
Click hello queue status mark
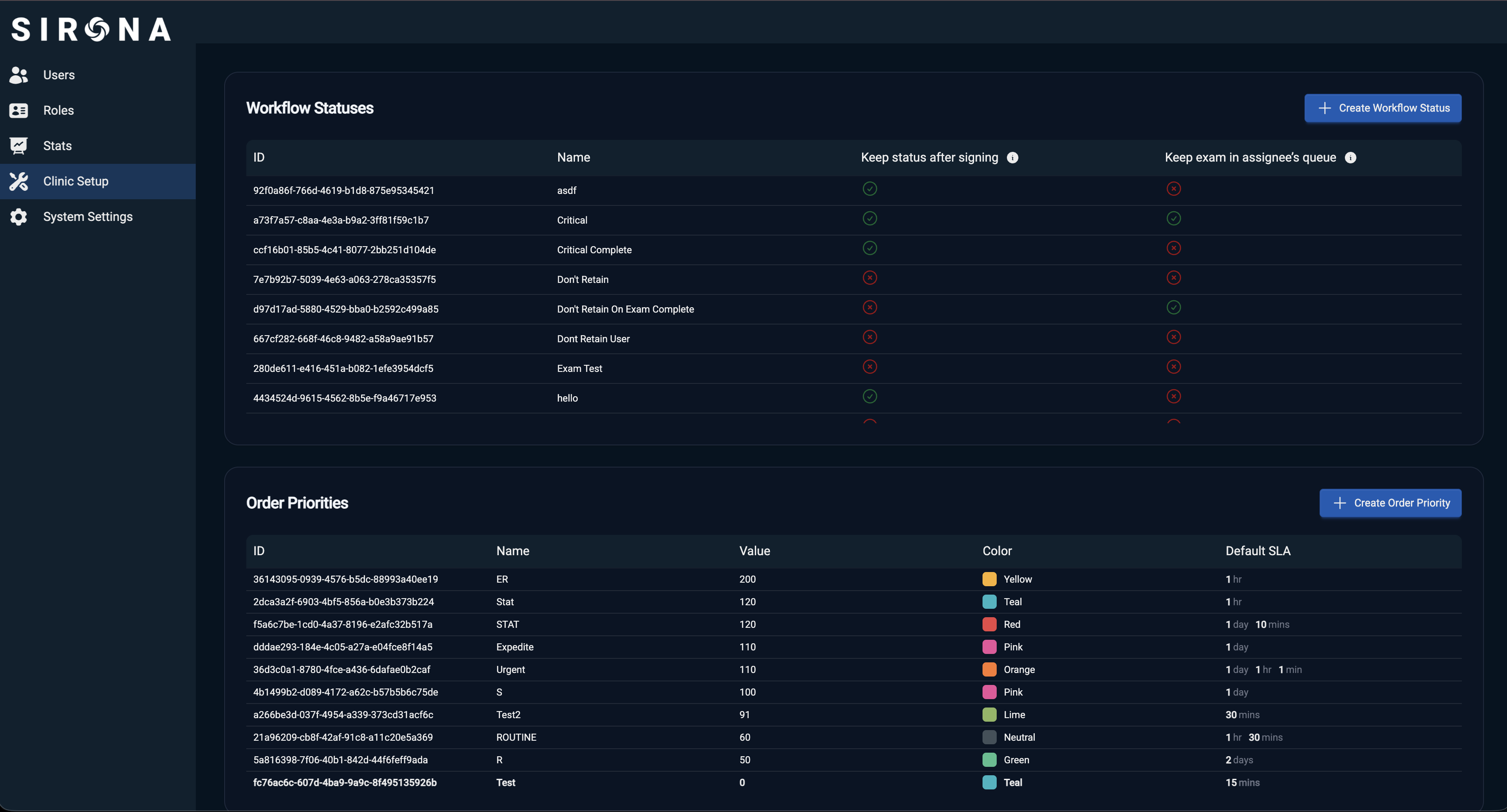[1173, 396]
